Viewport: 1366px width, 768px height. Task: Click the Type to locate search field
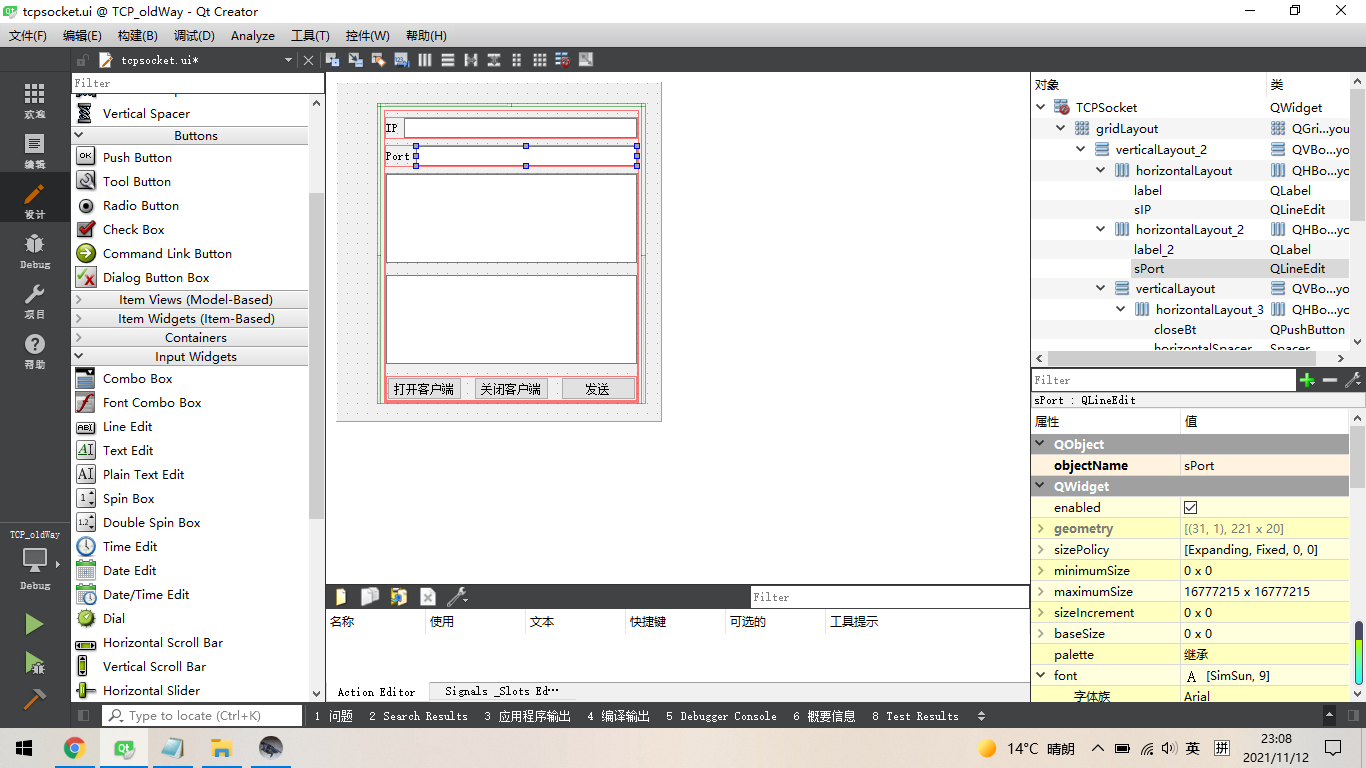[x=202, y=716]
